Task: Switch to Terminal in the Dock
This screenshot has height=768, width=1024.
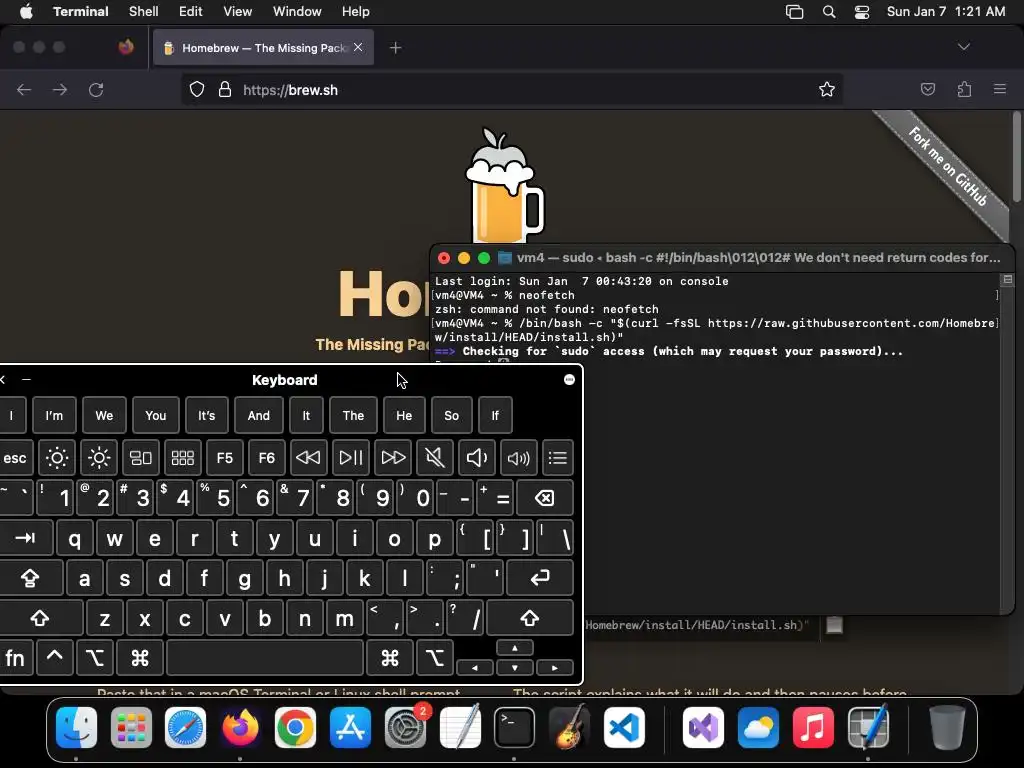Action: click(x=515, y=728)
